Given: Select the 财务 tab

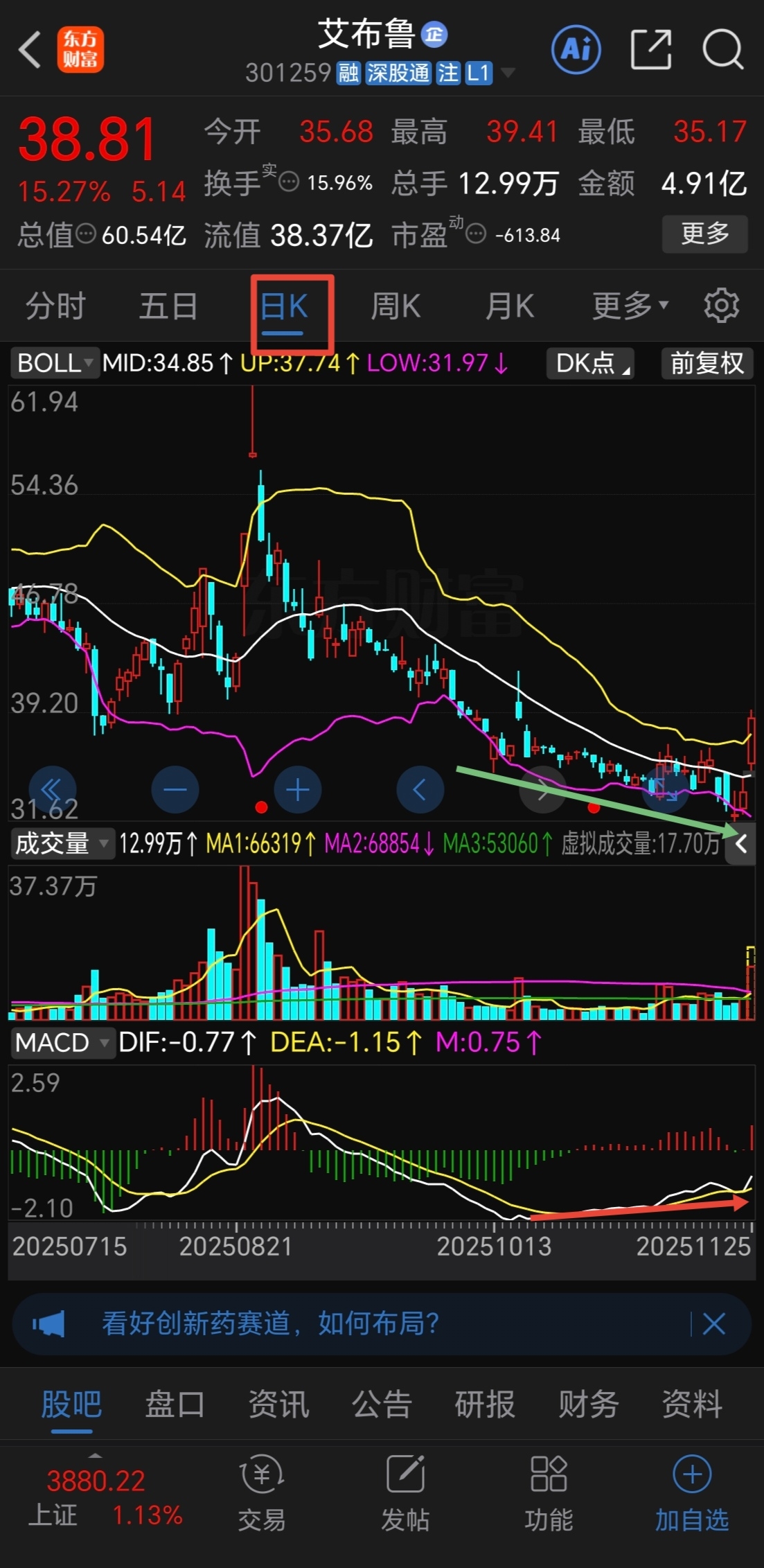Looking at the screenshot, I should click(589, 1405).
